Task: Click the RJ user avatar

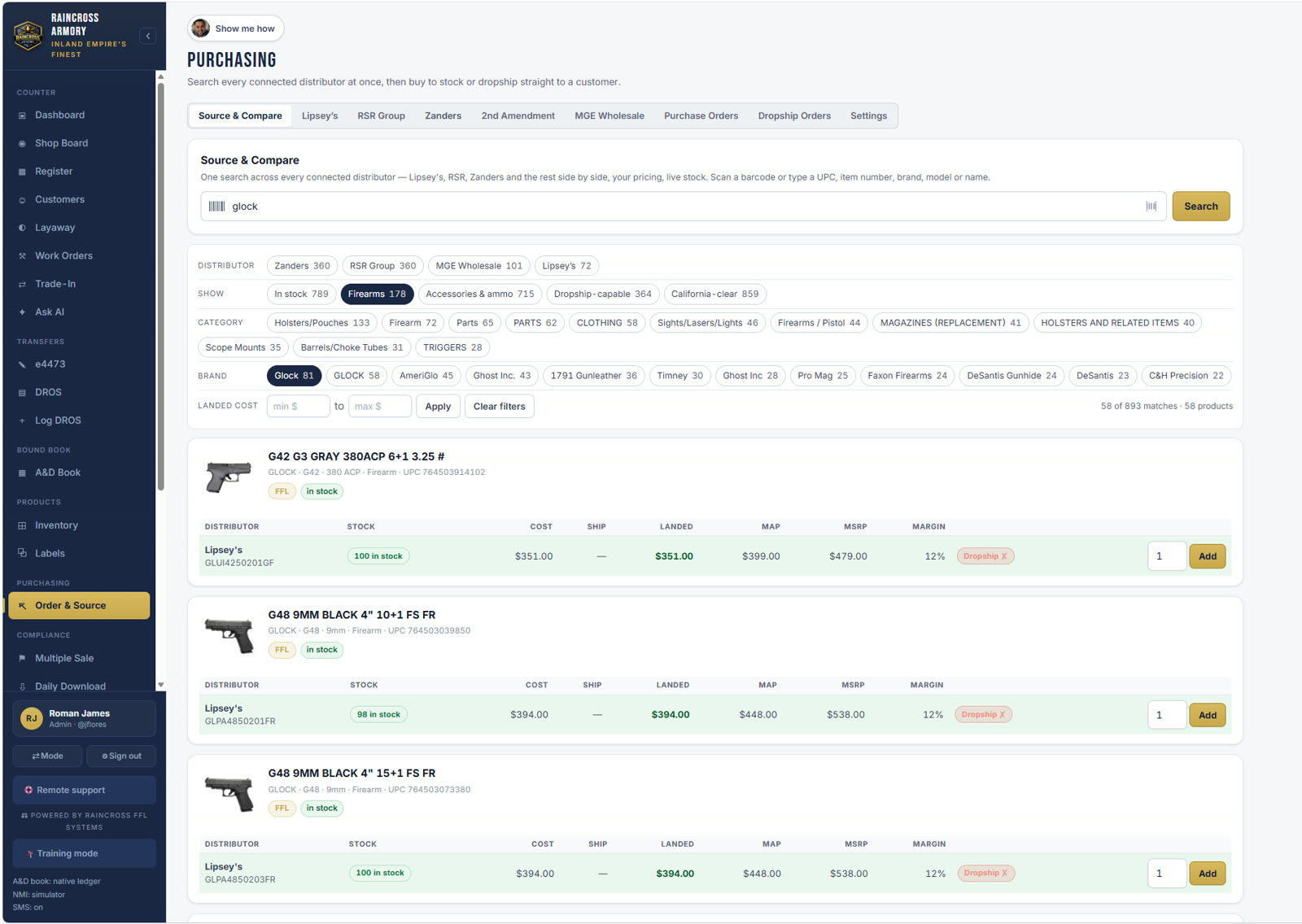Action: click(x=31, y=718)
